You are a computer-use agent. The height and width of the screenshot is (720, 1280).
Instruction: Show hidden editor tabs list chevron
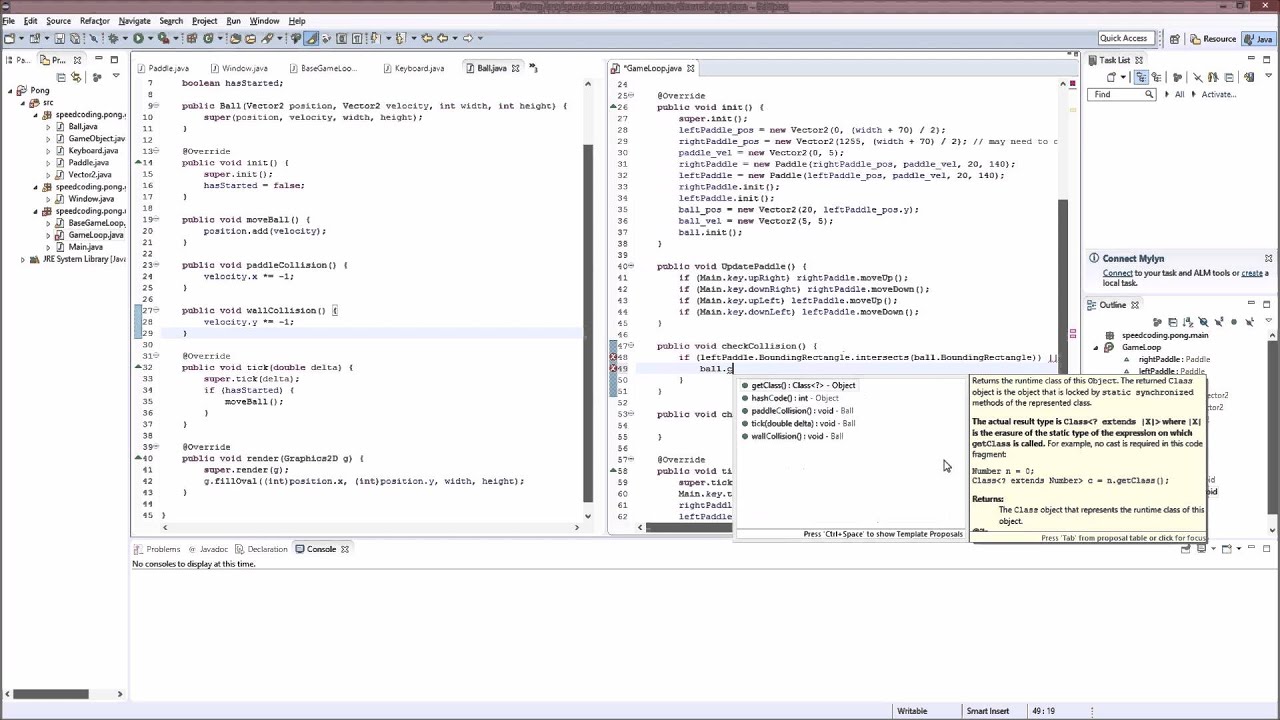533,68
